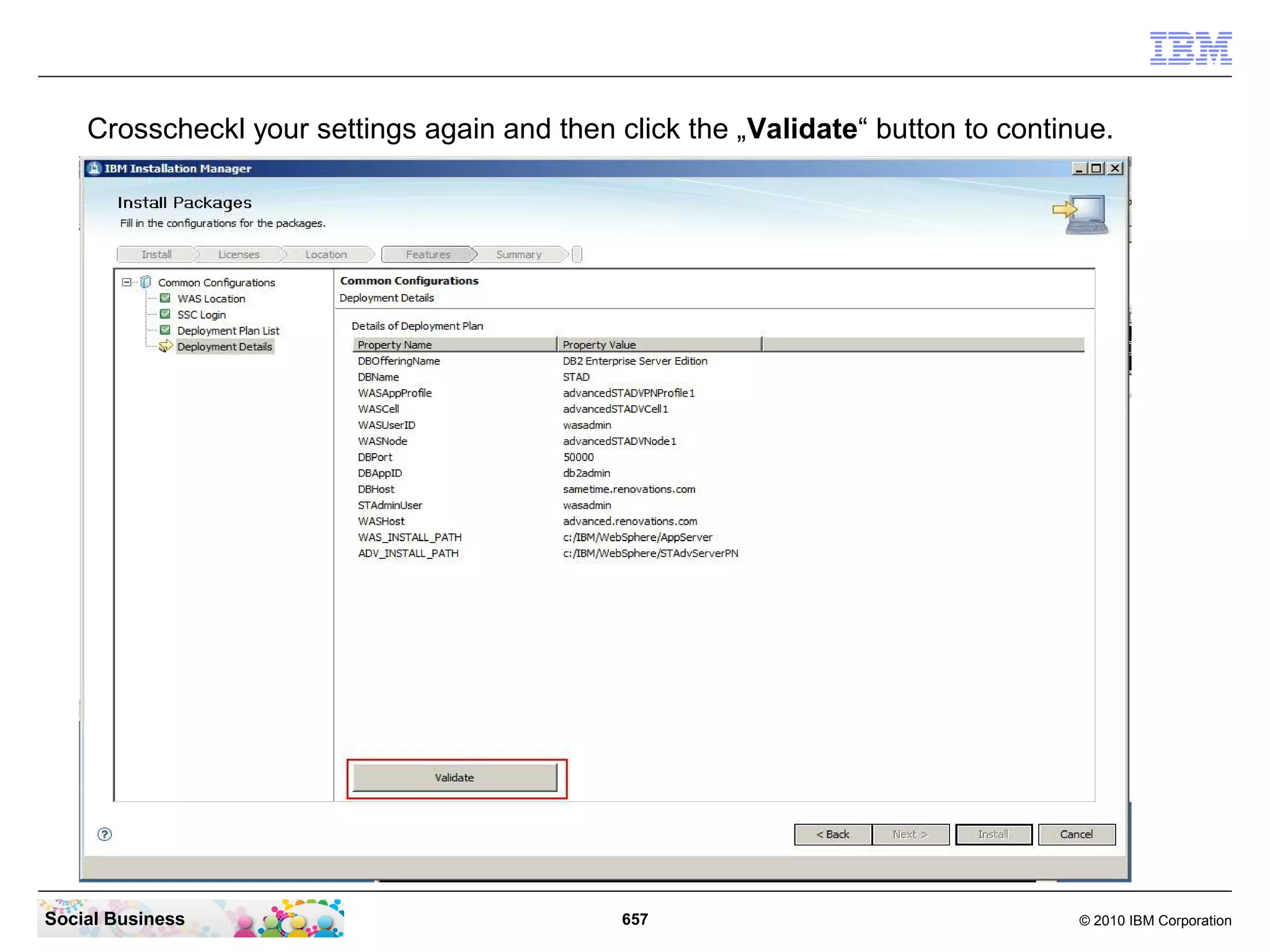Maximize the Installation Manager window
Image resolution: width=1270 pixels, height=952 pixels.
tap(1096, 169)
